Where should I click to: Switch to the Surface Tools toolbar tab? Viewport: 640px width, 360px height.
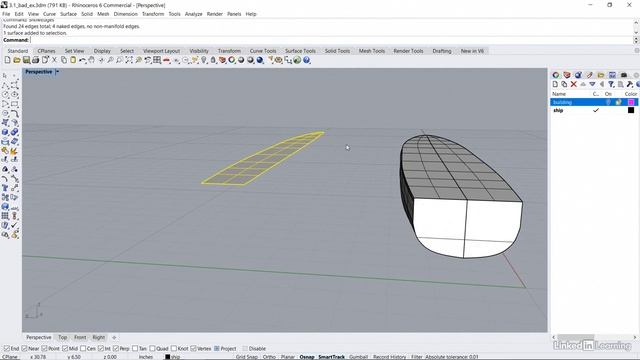pyautogui.click(x=300, y=51)
